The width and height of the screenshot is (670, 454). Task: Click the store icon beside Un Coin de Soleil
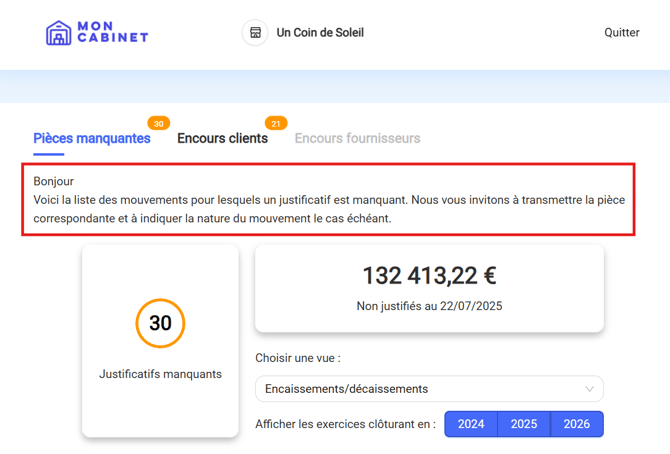click(255, 33)
